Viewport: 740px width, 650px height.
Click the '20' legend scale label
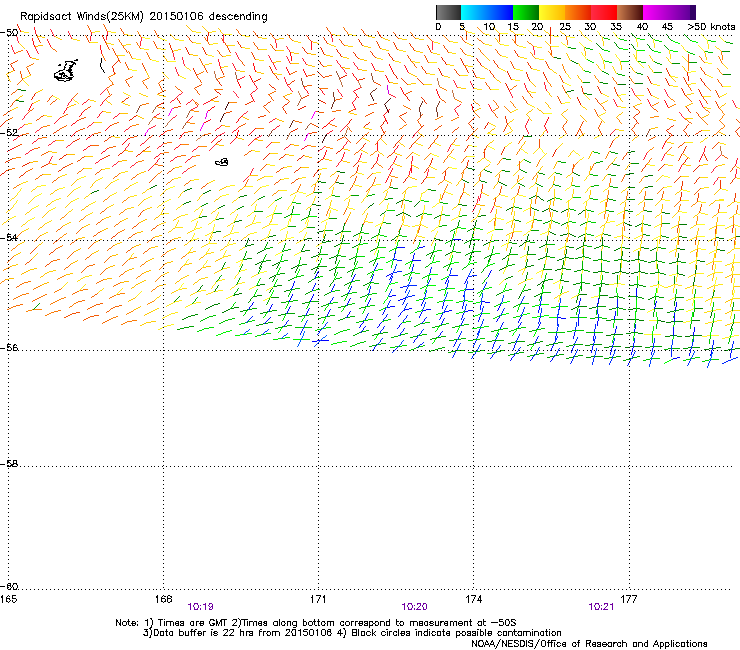537,27
